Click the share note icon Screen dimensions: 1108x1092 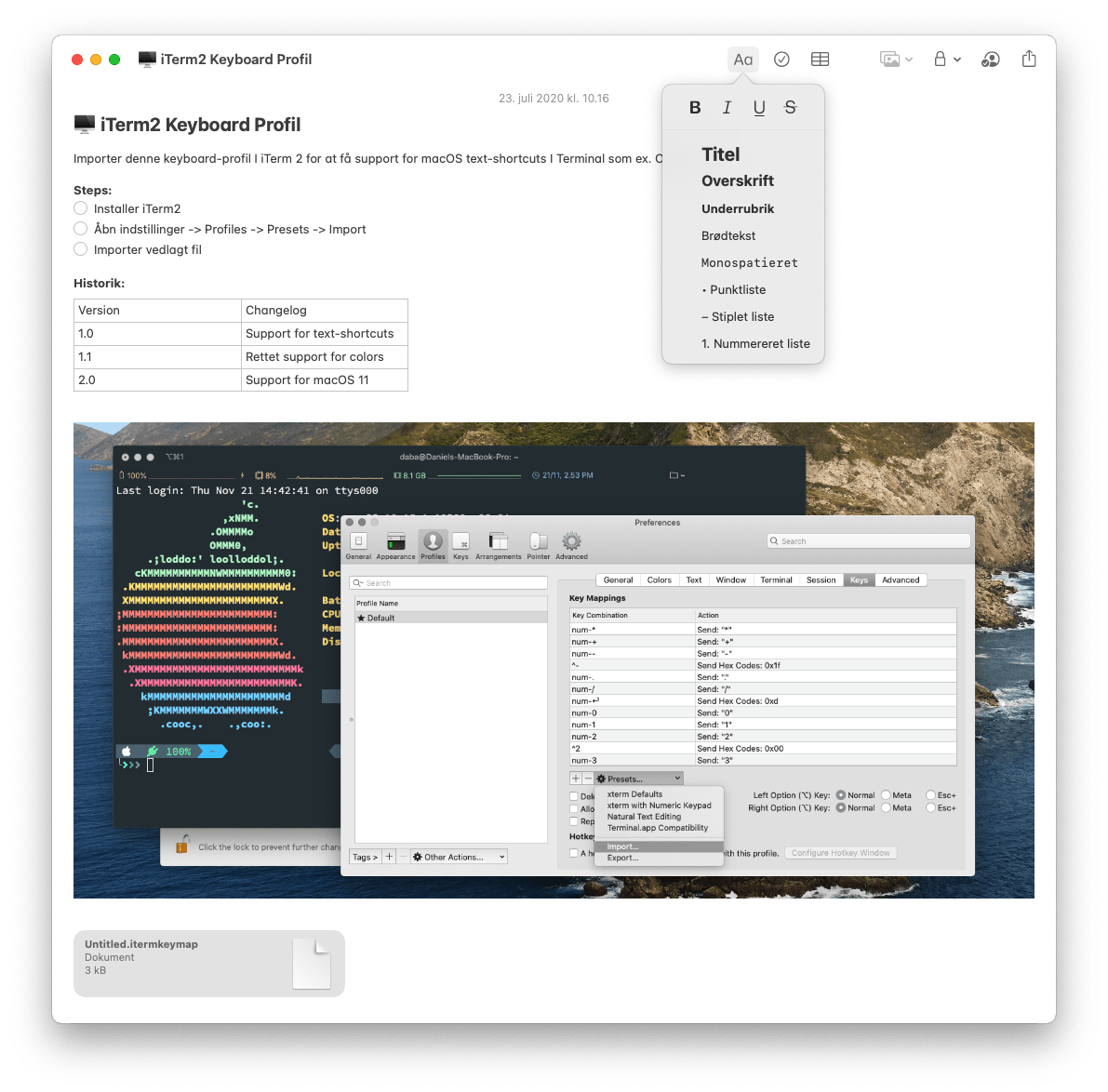(x=1029, y=59)
